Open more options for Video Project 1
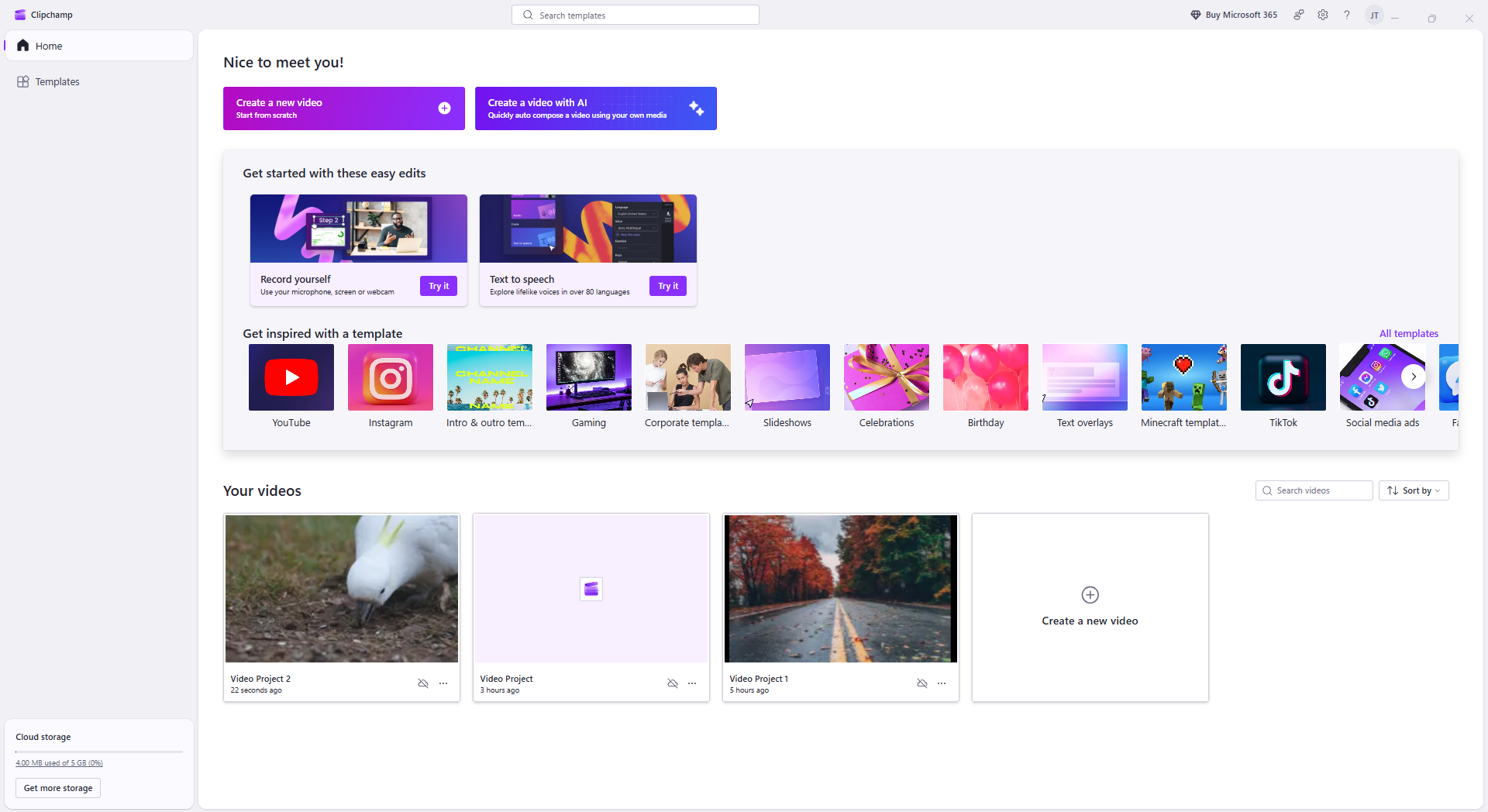The image size is (1488, 812). pyautogui.click(x=942, y=683)
